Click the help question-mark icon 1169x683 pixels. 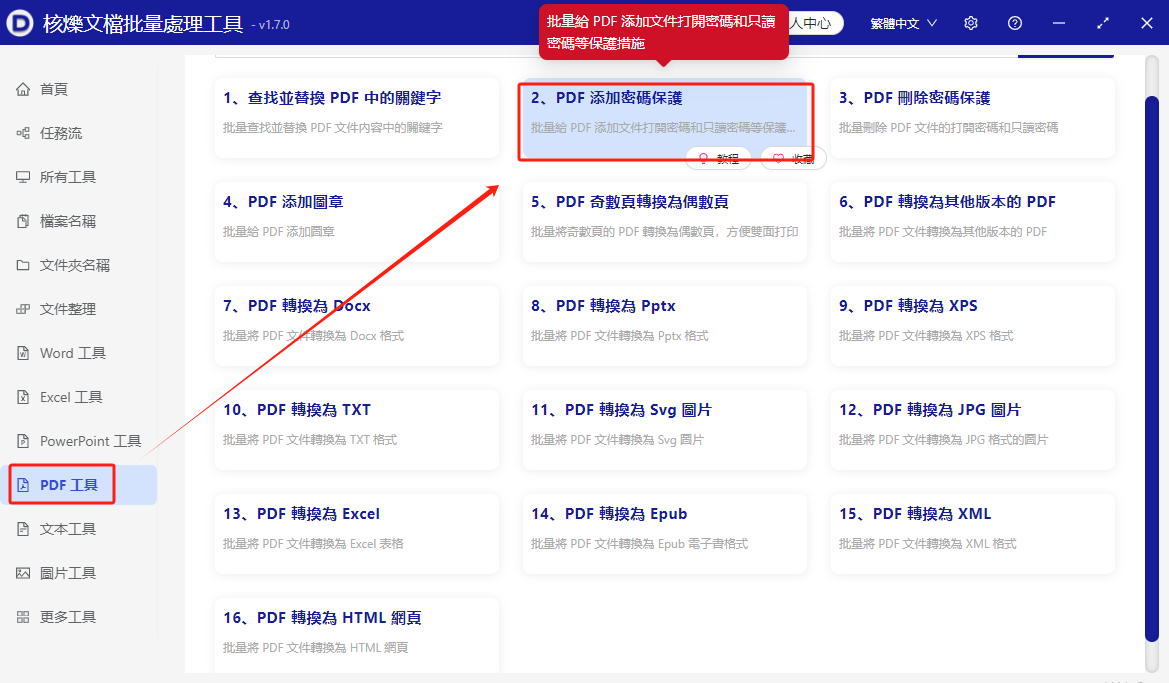[x=1014, y=22]
